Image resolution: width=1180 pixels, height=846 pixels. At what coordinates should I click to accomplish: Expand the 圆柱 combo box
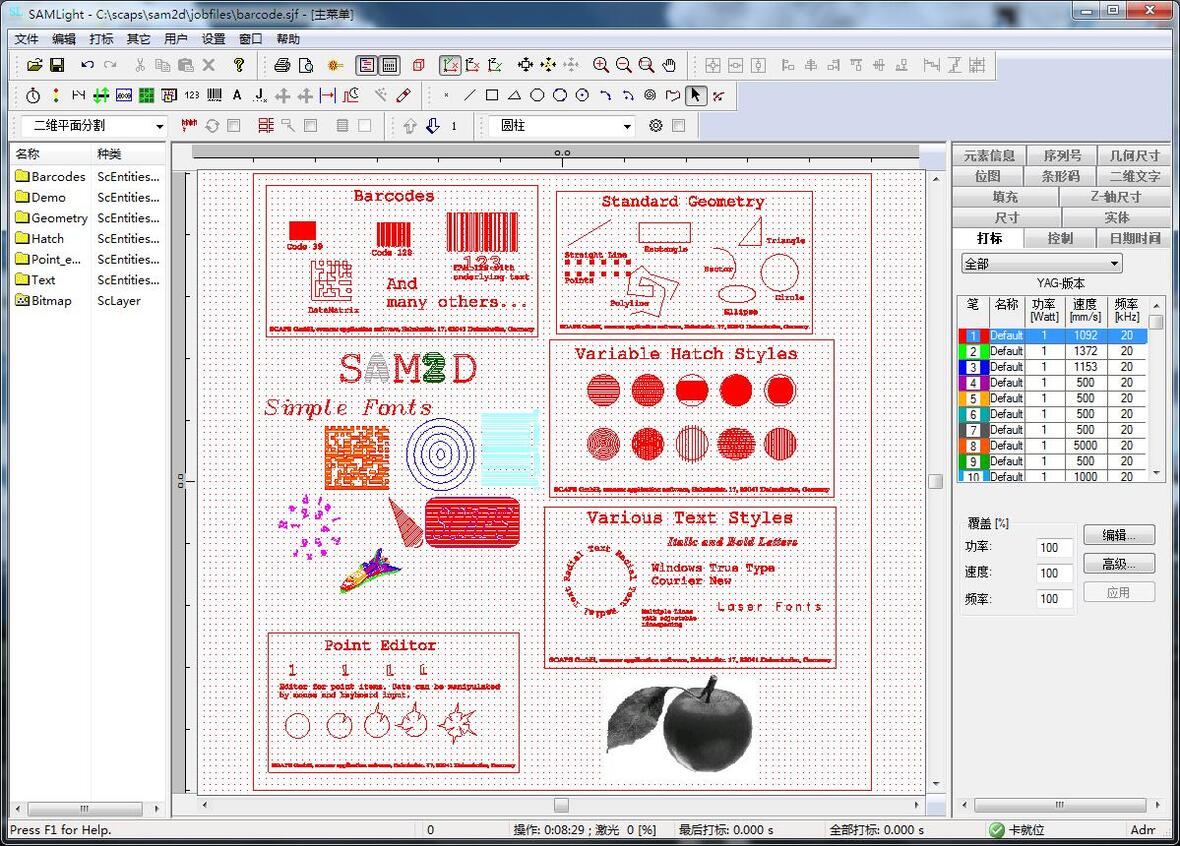point(561,126)
